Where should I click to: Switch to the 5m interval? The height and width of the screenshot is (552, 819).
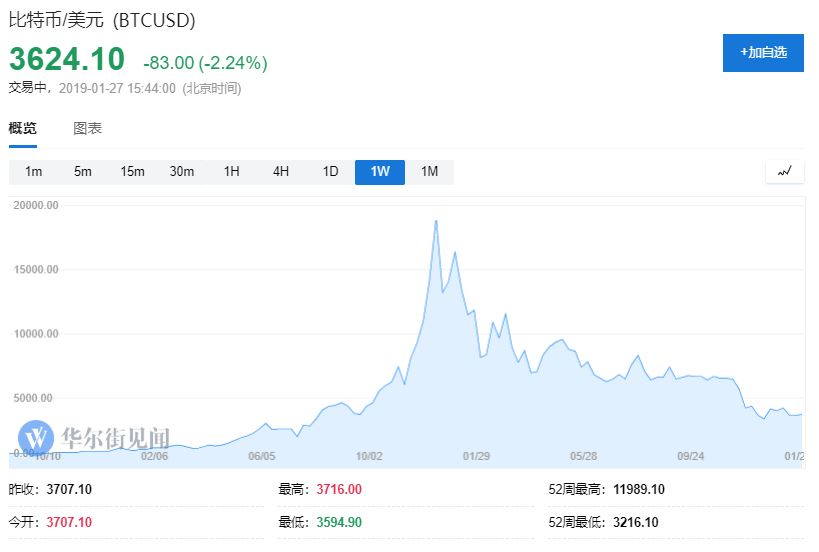(x=82, y=171)
